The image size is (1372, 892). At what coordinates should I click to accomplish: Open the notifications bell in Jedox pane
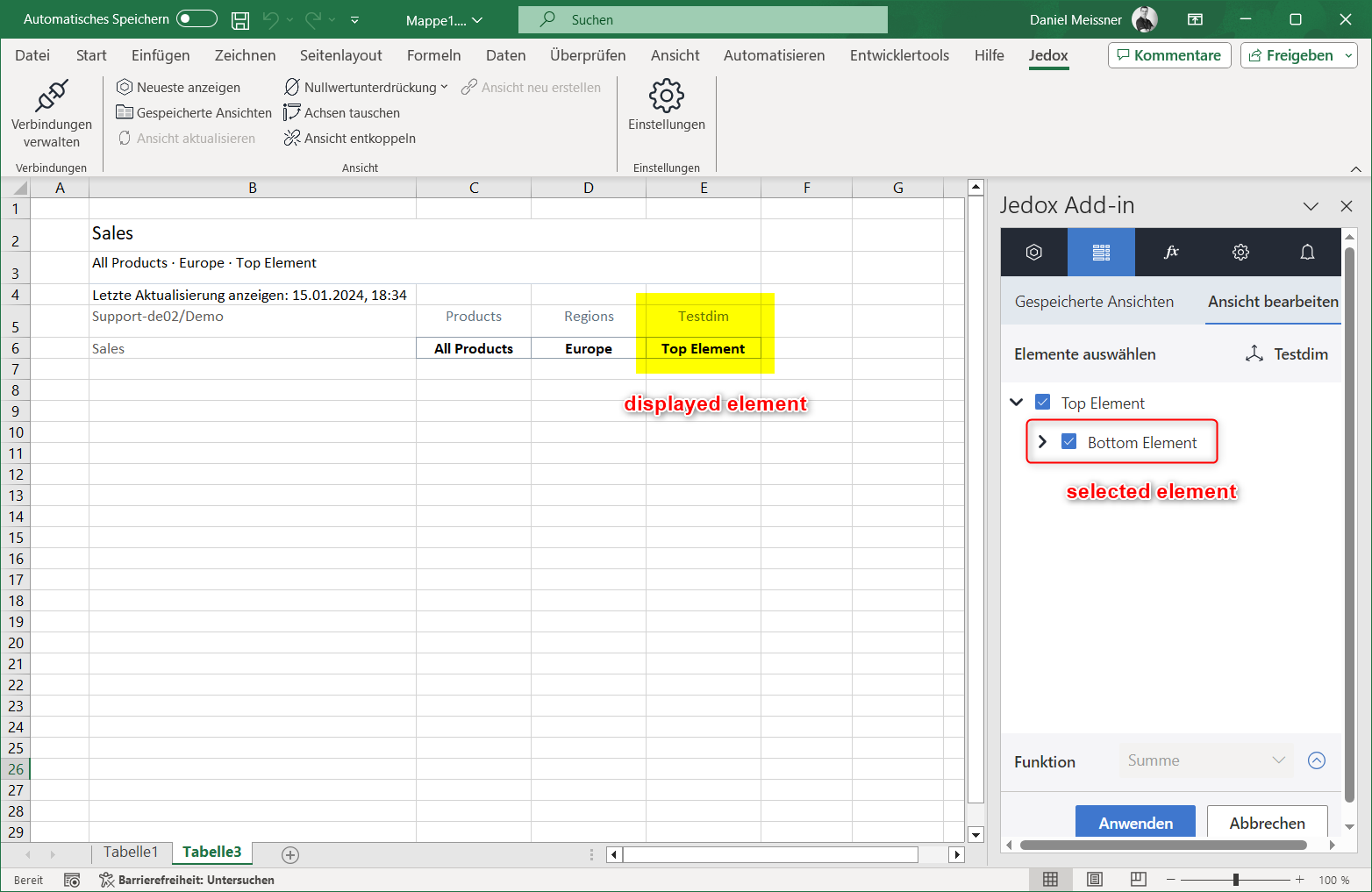1307,253
